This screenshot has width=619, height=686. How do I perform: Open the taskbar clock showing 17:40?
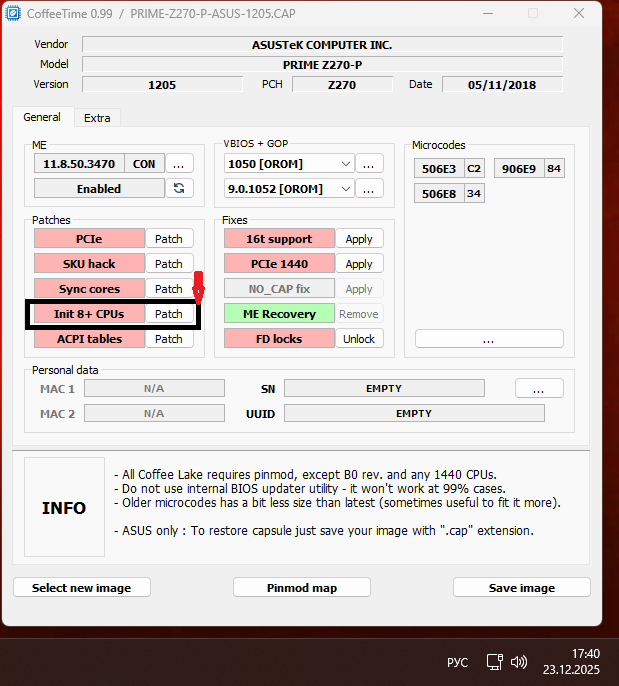pos(571,662)
